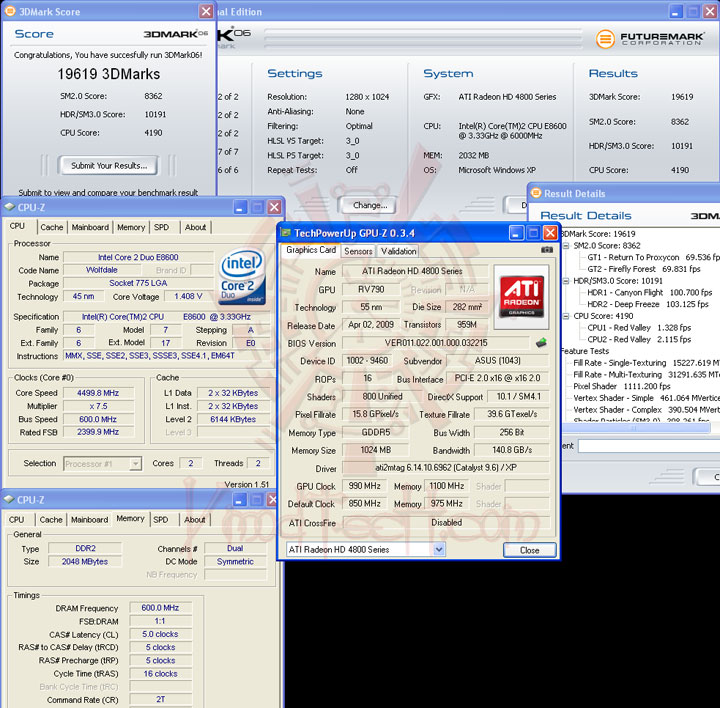This screenshot has width=720, height=708.
Task: Click the ATI Radeon logo in GPU-Z
Action: (521, 297)
